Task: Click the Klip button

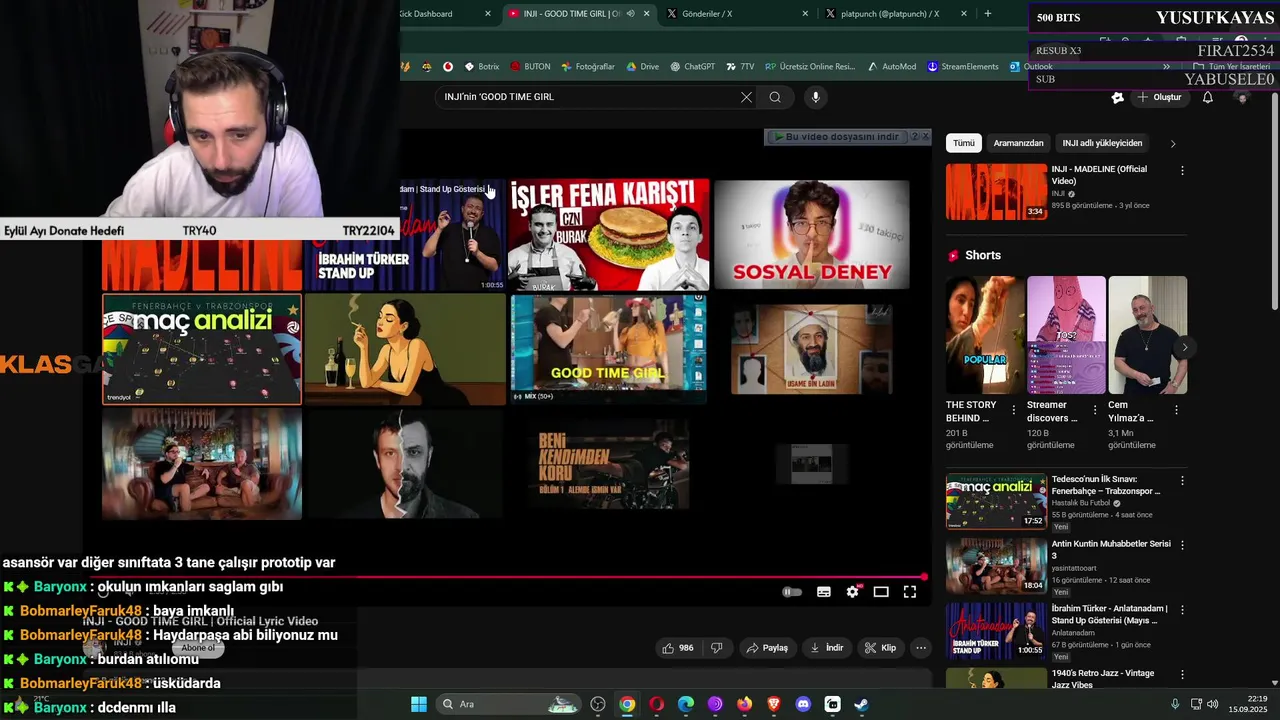Action: tap(881, 648)
